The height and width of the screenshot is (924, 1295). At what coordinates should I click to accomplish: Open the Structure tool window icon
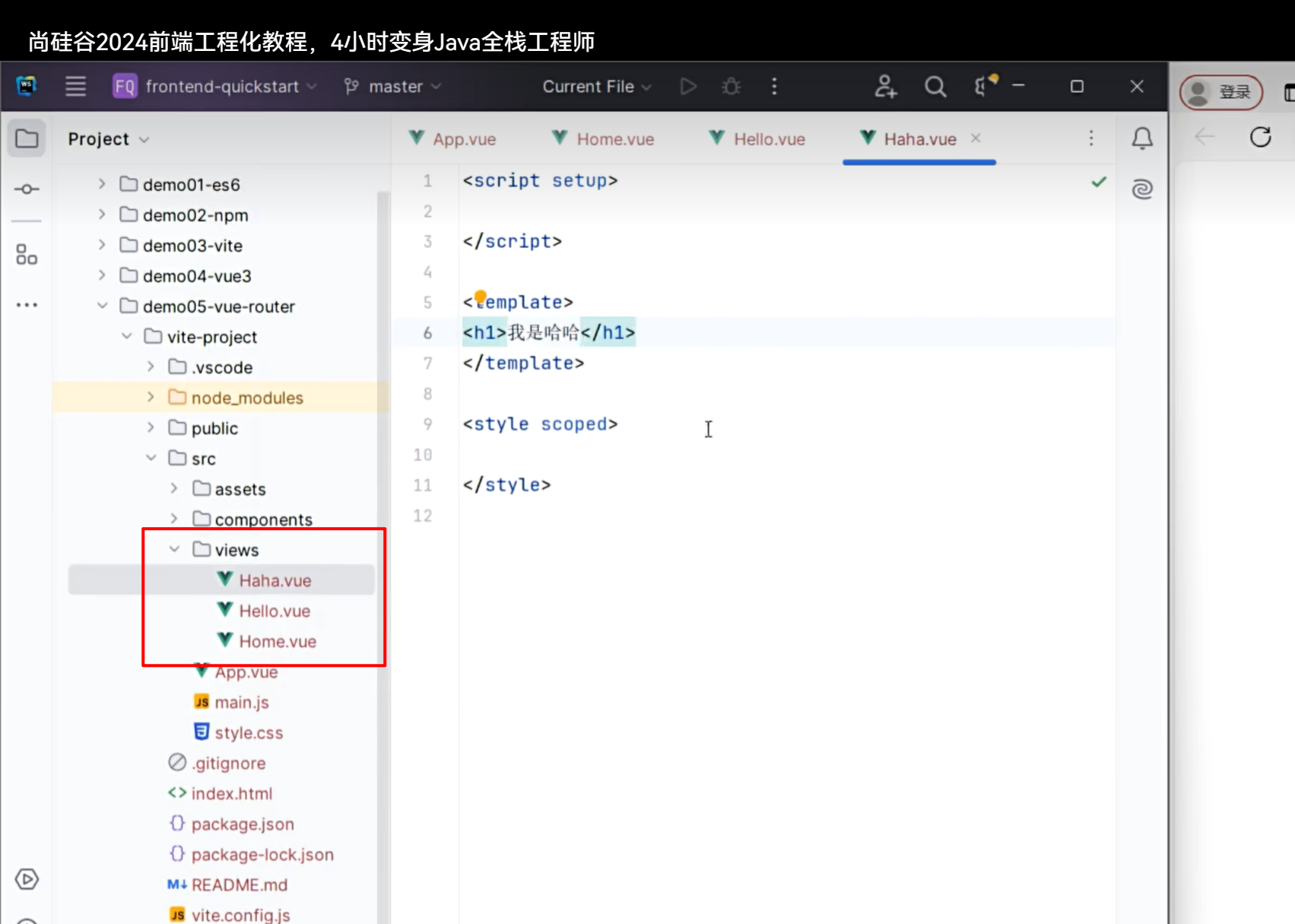(x=27, y=254)
